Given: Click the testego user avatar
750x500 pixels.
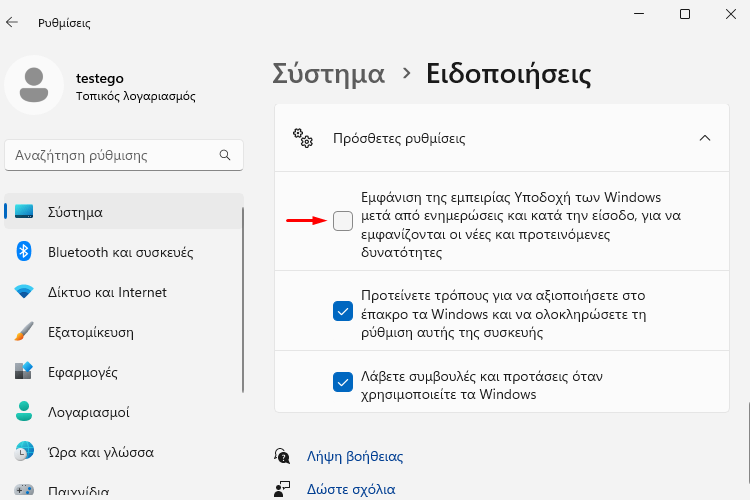Looking at the screenshot, I should tap(34, 85).
